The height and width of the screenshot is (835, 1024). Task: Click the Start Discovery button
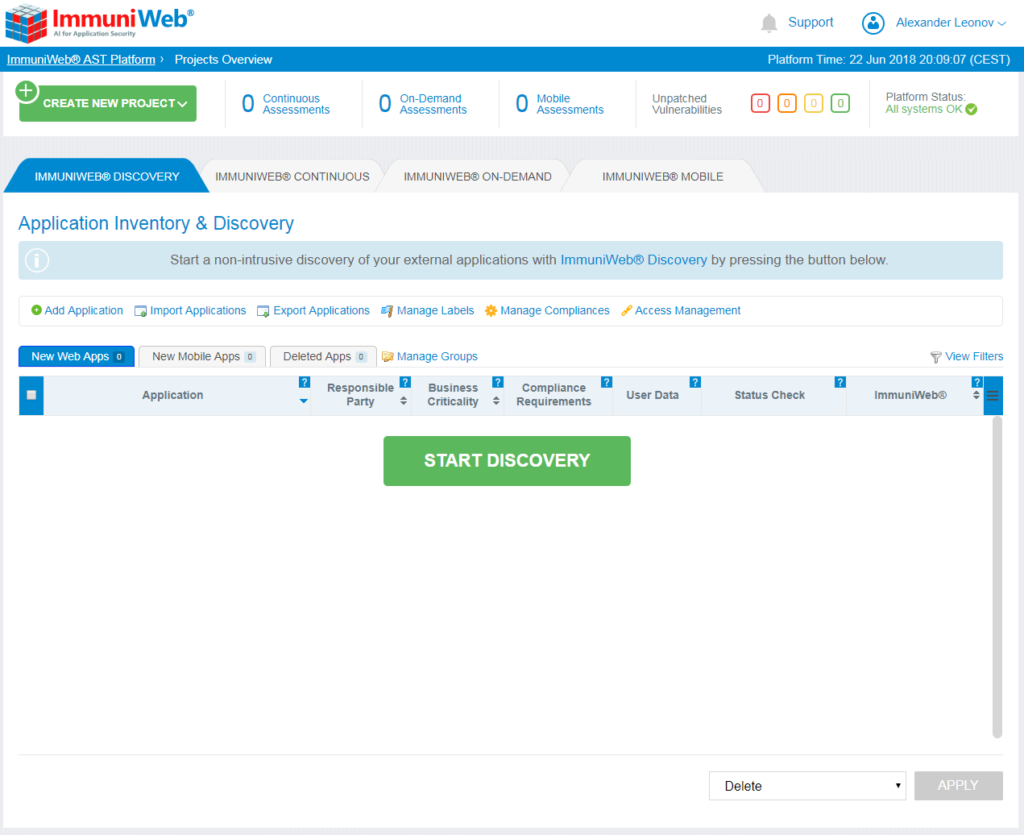coord(507,461)
